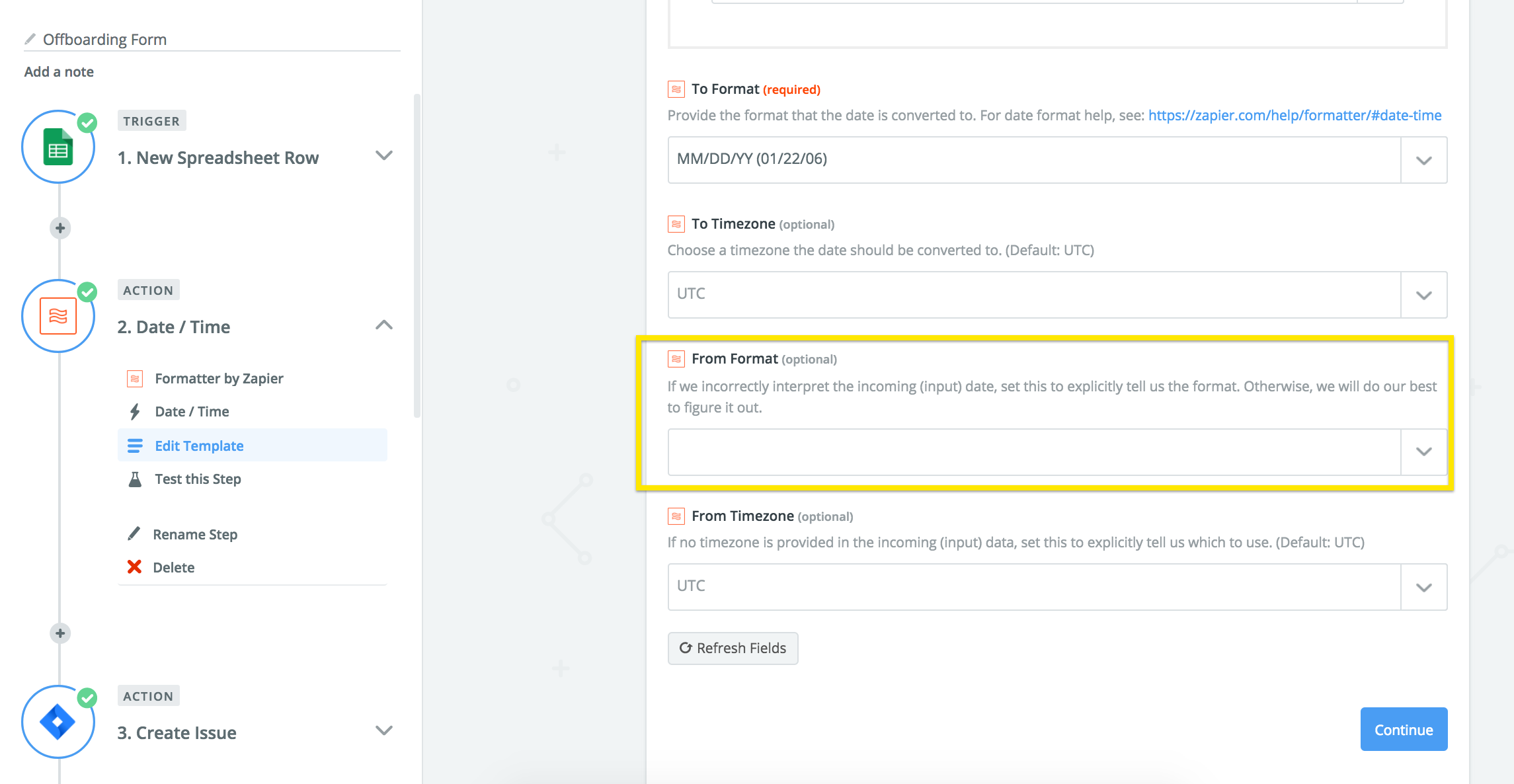Click the left sidebar scrollbar
Image resolution: width=1514 pixels, height=784 pixels.
pos(417,255)
